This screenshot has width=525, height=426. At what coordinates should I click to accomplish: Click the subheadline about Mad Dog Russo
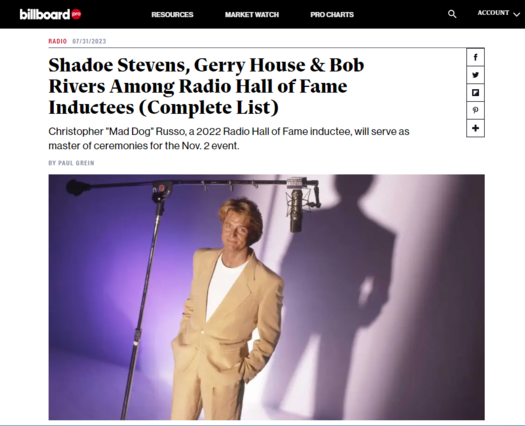pyautogui.click(x=229, y=138)
